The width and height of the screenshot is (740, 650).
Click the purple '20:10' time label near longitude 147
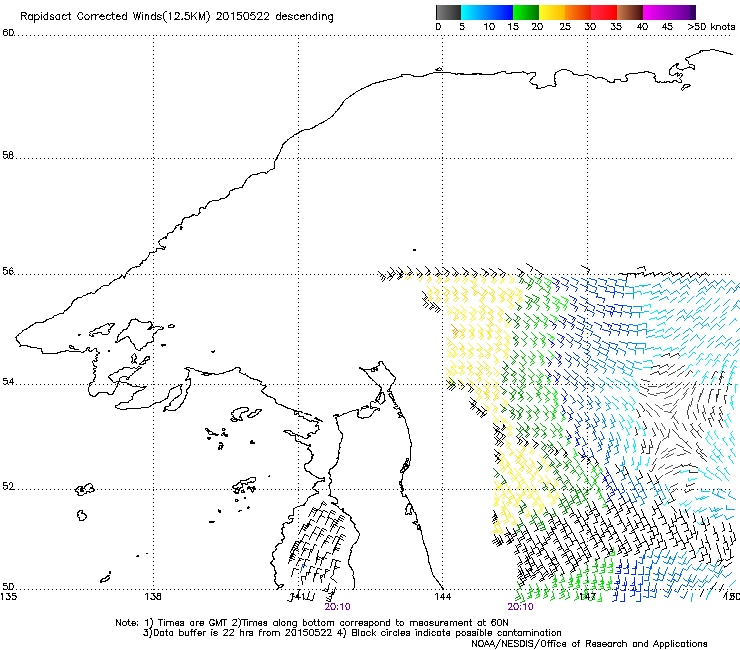pos(521,607)
